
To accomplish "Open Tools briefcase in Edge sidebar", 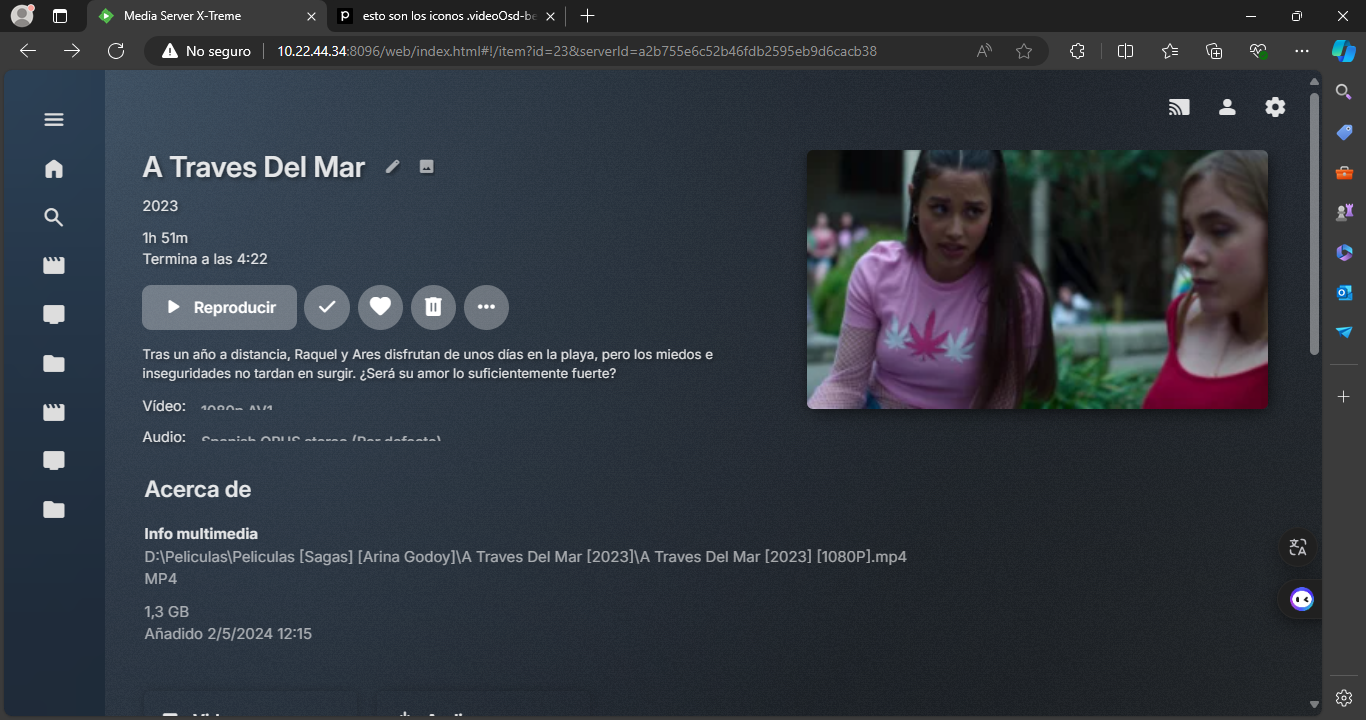I will [1344, 172].
